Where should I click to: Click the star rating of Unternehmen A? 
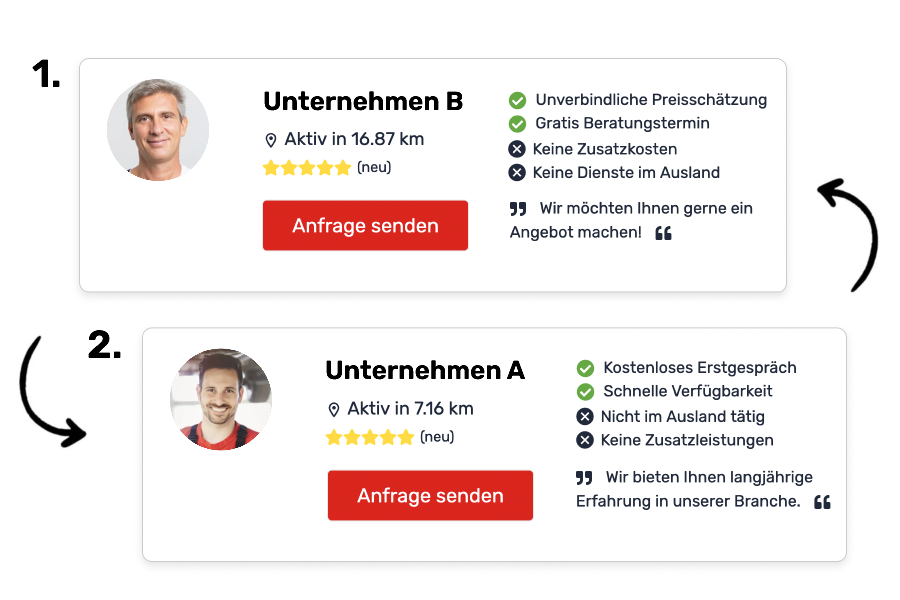[x=370, y=438]
